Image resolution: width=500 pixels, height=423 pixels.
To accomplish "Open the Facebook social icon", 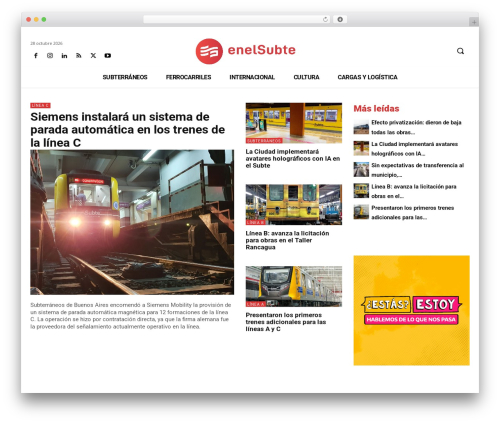I will click(36, 56).
